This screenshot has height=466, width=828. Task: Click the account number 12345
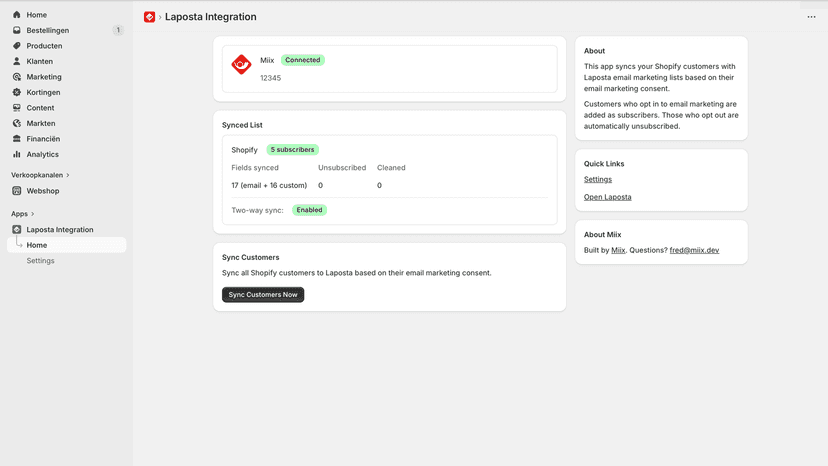click(x=270, y=78)
